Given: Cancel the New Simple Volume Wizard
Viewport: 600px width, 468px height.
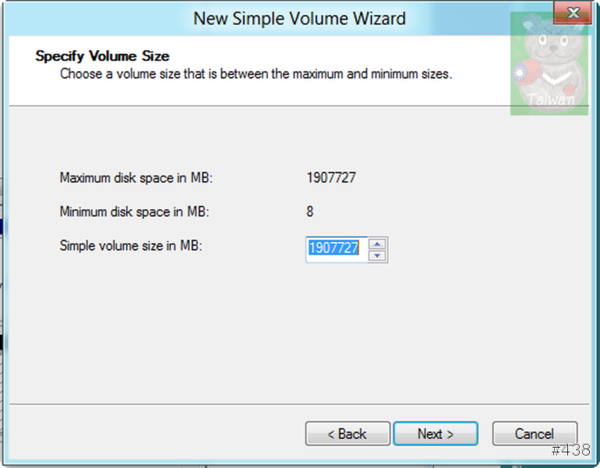Looking at the screenshot, I should 535,434.
